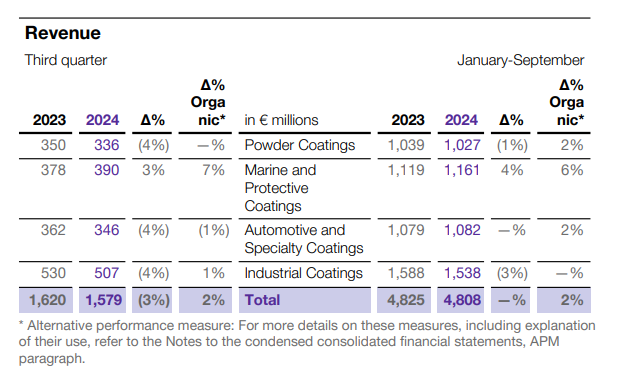This screenshot has height=390, width=620.
Task: Click the Revenue table heading
Action: [62, 33]
